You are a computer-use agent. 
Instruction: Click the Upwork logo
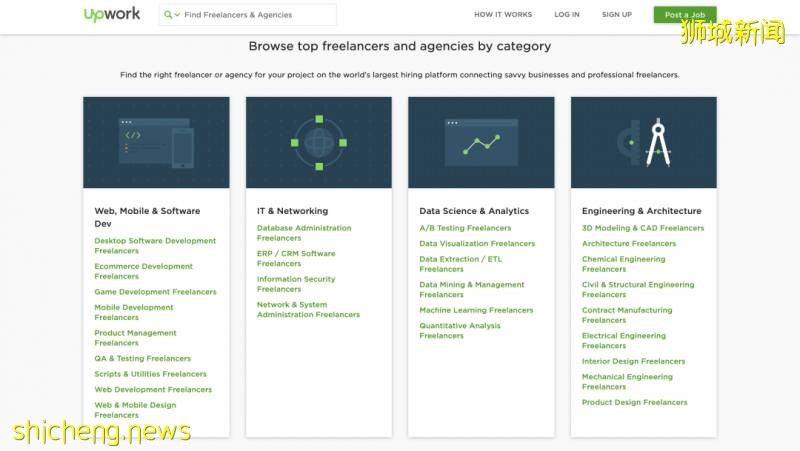(x=111, y=15)
